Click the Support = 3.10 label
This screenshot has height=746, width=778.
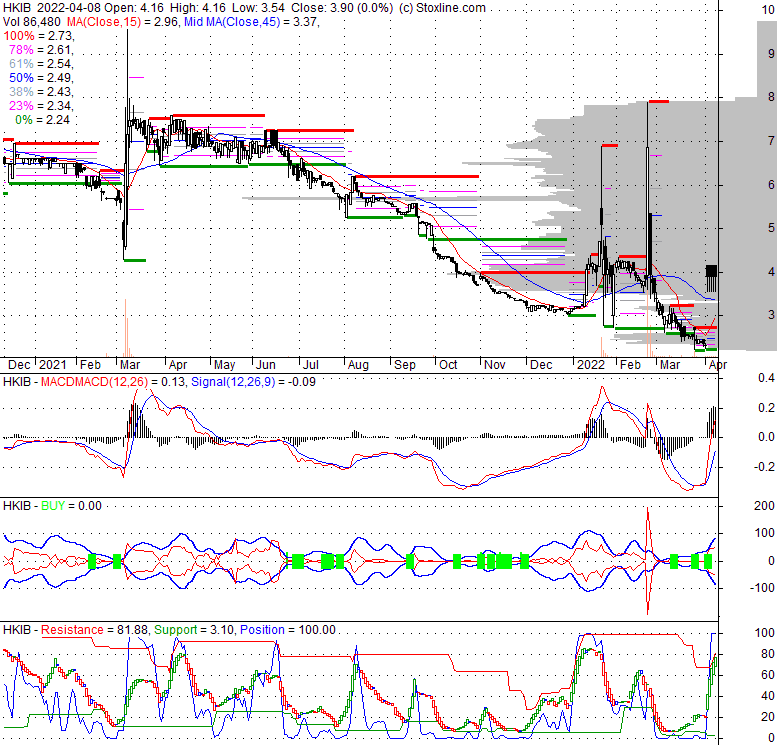[x=194, y=630]
